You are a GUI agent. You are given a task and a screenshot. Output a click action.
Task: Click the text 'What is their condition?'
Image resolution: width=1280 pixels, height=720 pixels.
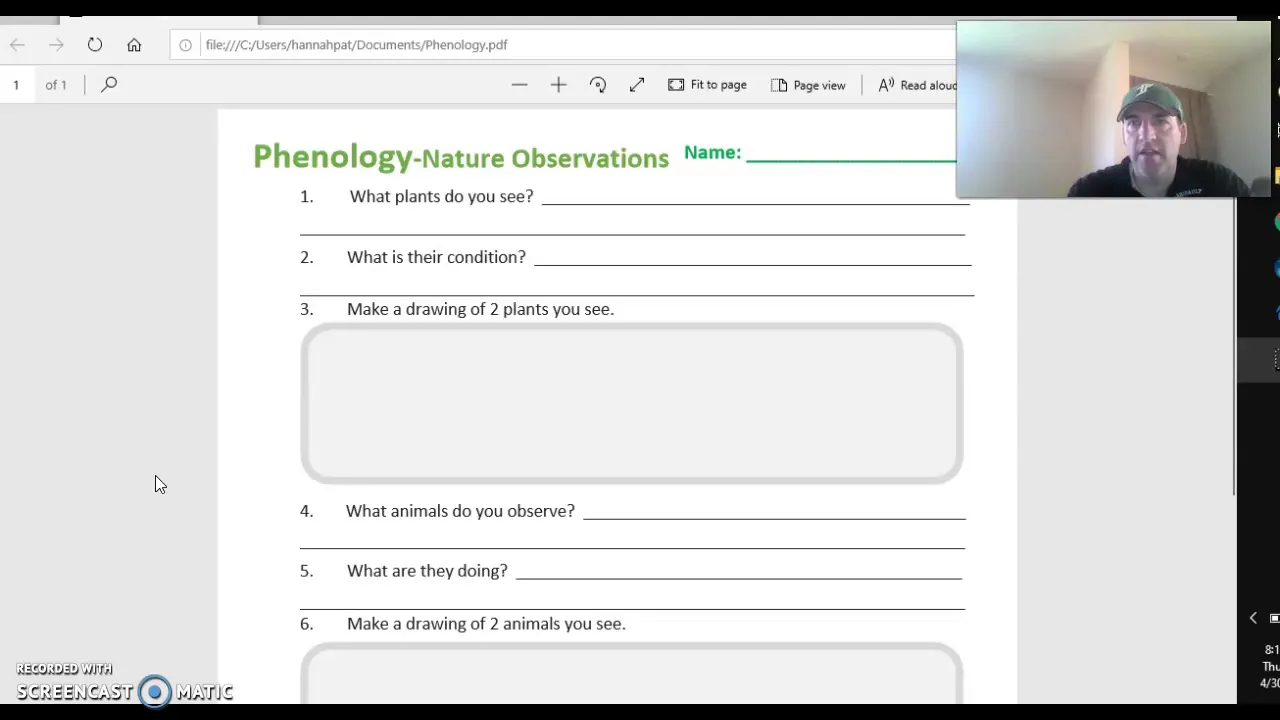click(x=436, y=258)
